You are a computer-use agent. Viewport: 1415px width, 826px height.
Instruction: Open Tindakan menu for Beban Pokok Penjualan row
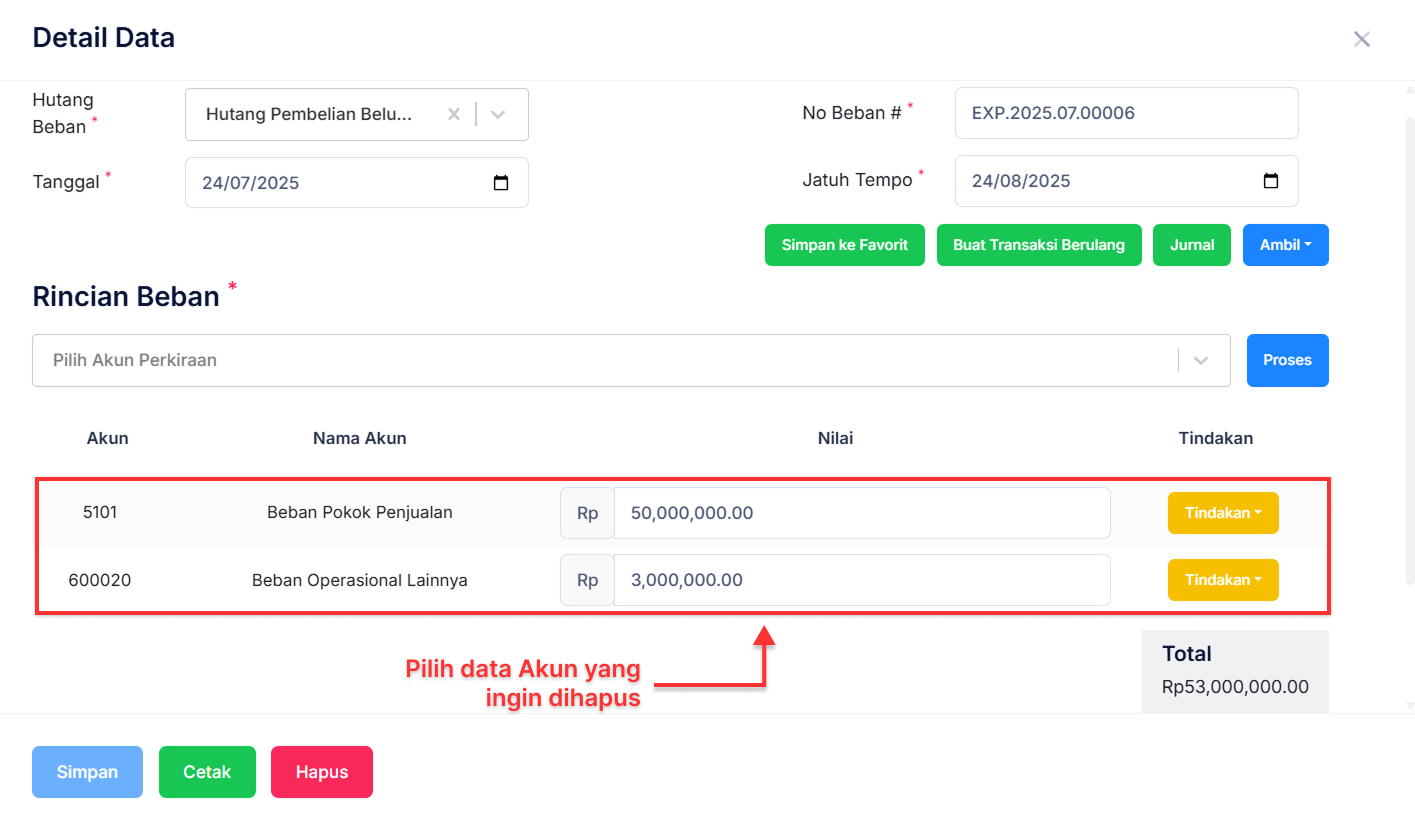point(1223,512)
